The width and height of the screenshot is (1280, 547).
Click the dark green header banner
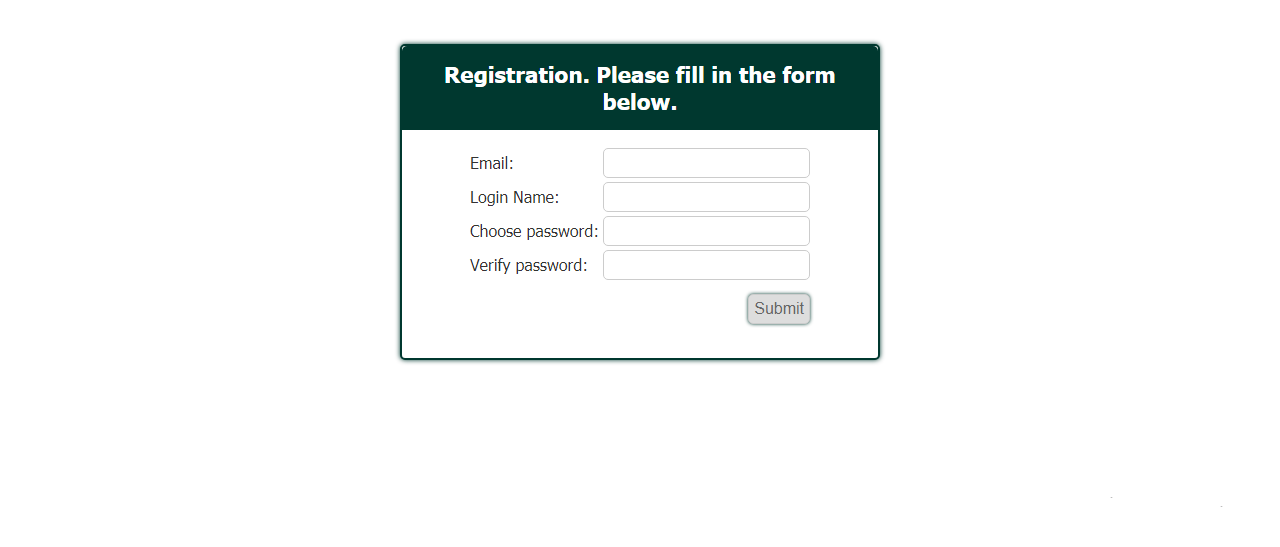click(640, 88)
